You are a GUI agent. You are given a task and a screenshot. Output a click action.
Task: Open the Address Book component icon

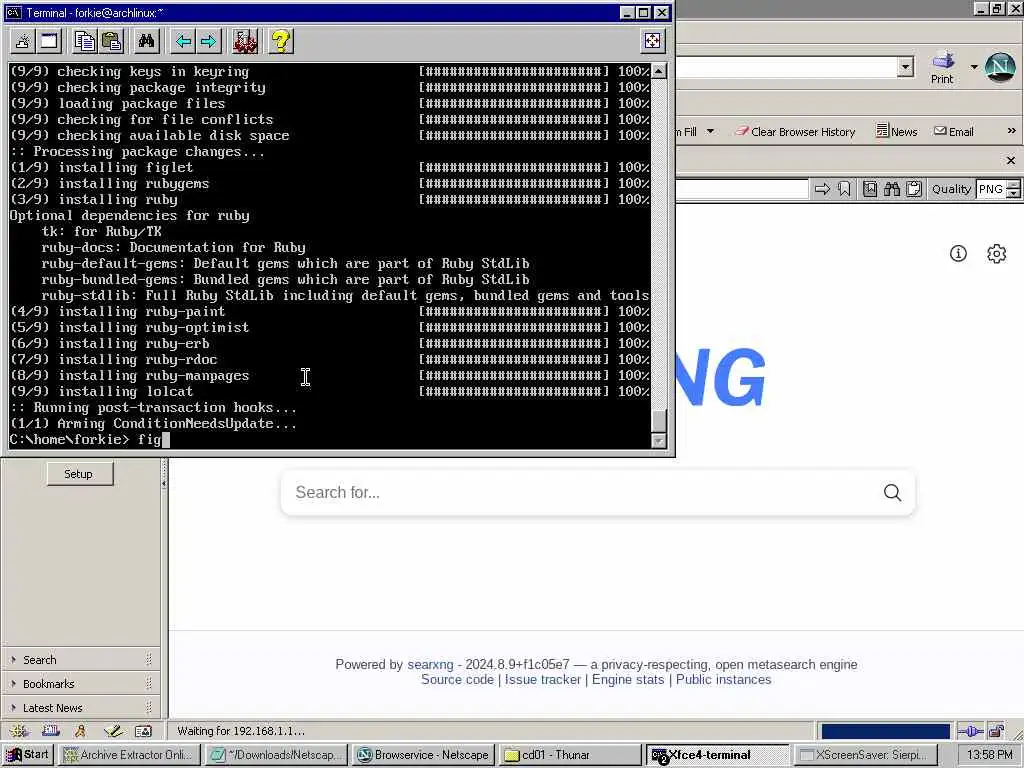coord(143,731)
